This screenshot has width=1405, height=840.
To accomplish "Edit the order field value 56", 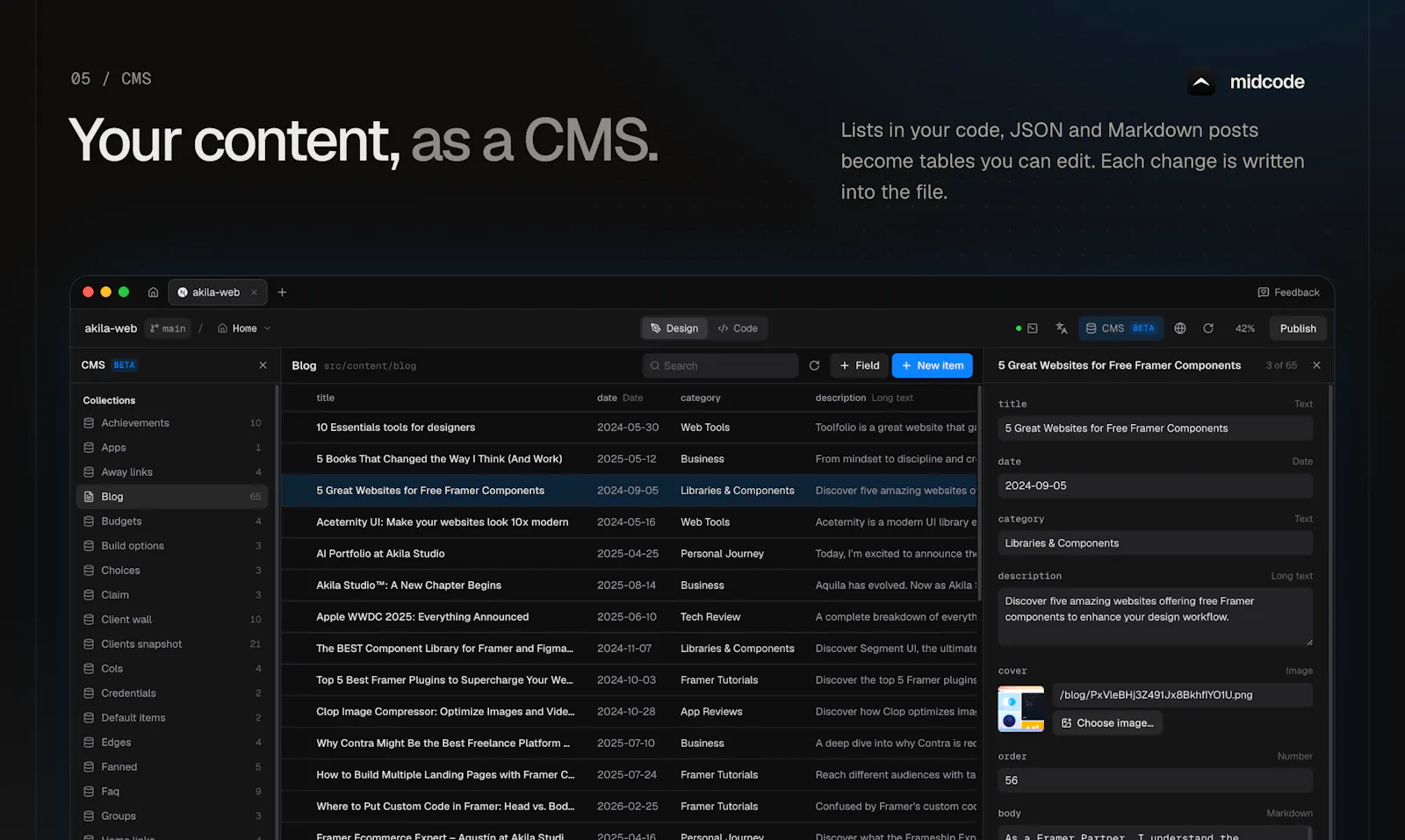I will (x=1155, y=780).
